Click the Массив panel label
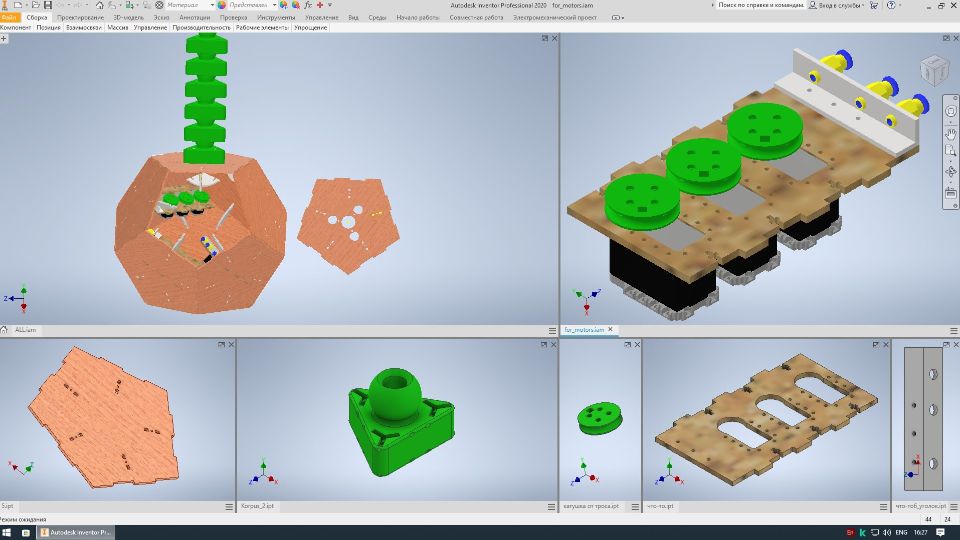This screenshot has width=960, height=540. click(118, 28)
